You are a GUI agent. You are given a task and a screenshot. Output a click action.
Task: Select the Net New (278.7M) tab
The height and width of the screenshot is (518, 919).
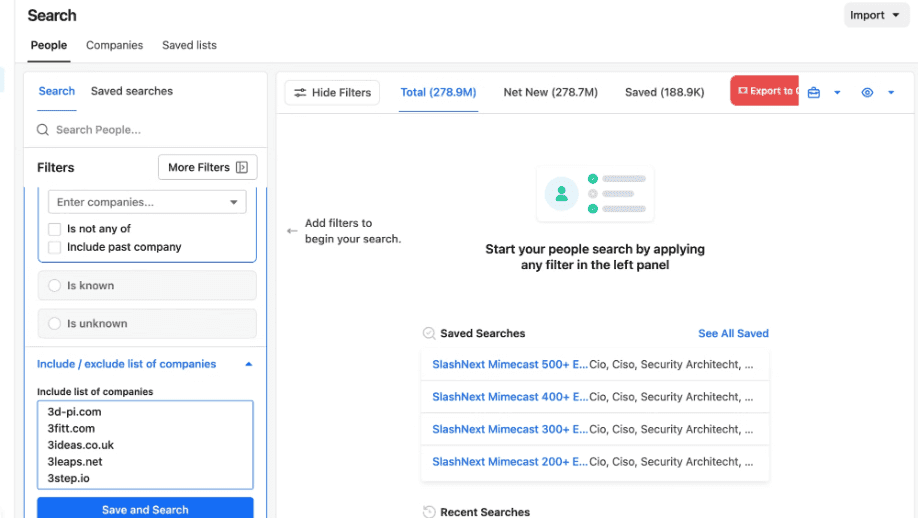[550, 93]
